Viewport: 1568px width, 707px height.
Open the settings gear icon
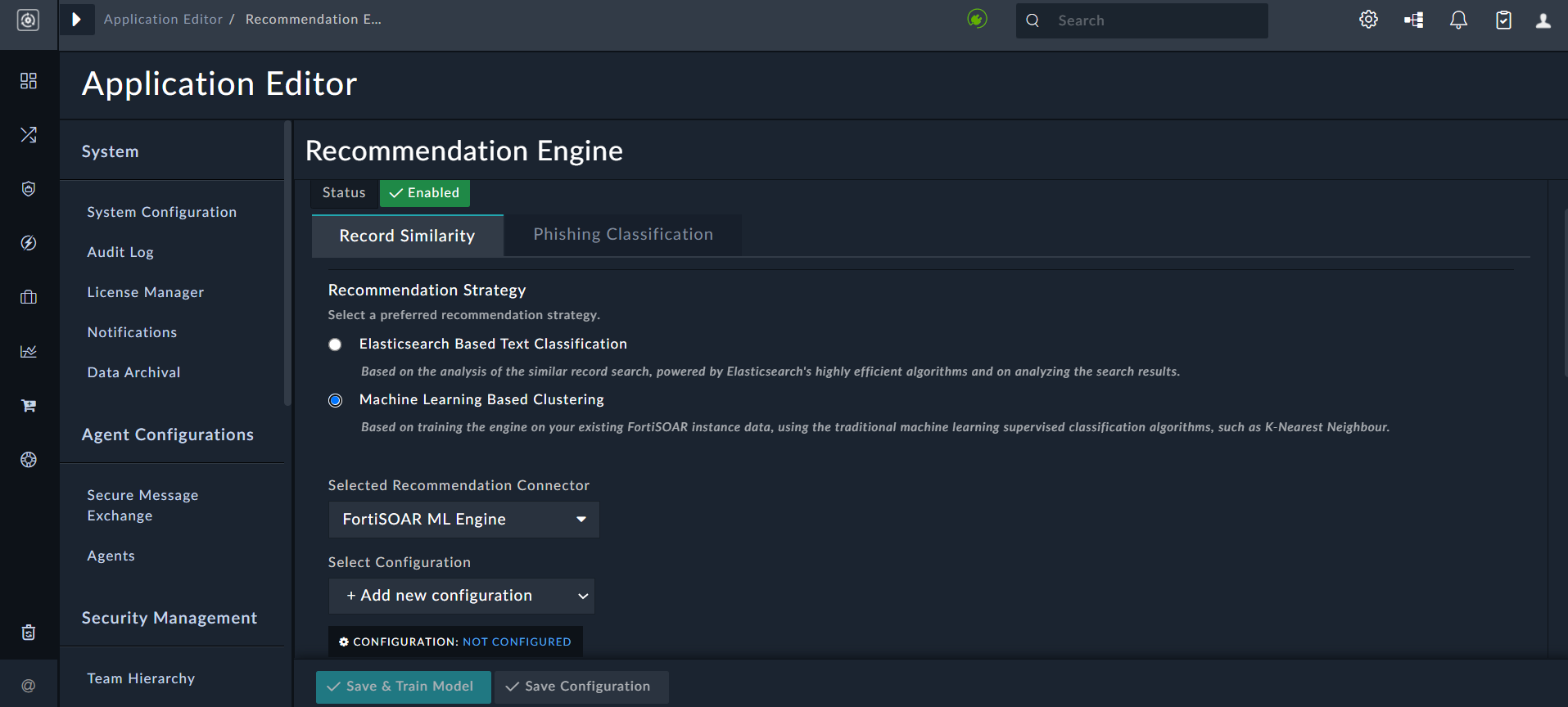pos(1369,20)
